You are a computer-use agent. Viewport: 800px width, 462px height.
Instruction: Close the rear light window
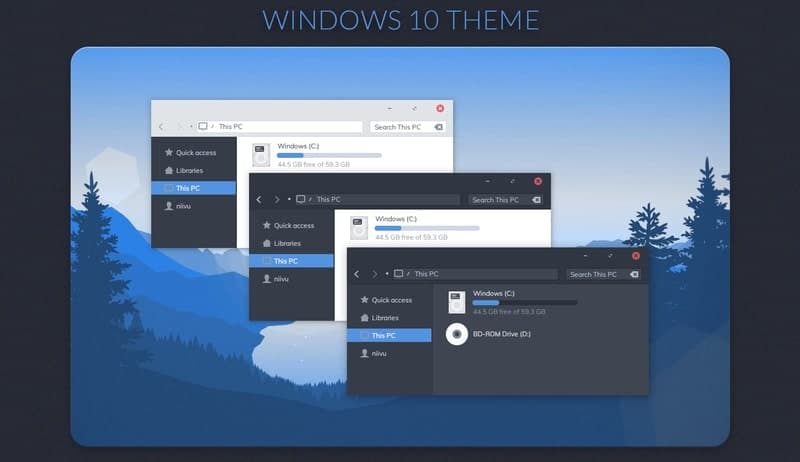(440, 108)
